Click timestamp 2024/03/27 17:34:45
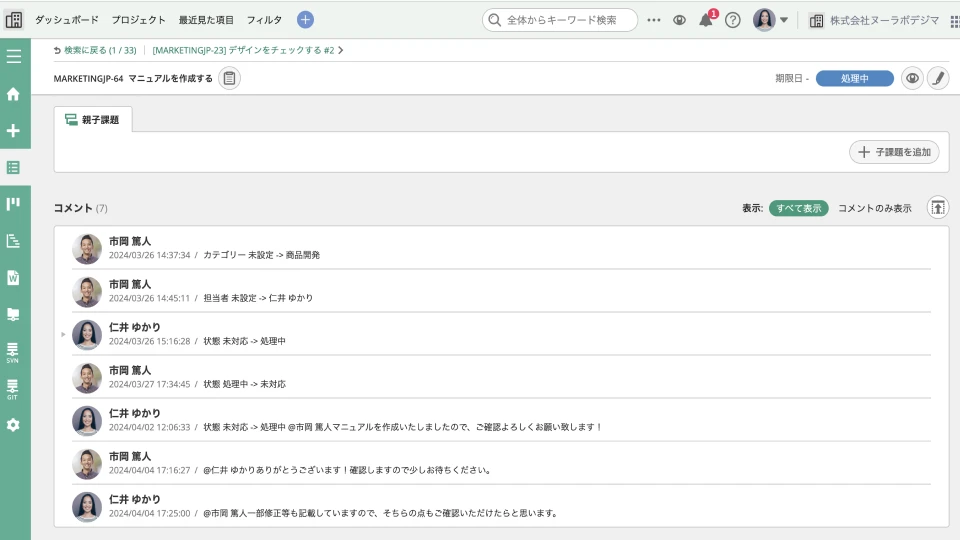Screen dimensions: 960x540 149,384
